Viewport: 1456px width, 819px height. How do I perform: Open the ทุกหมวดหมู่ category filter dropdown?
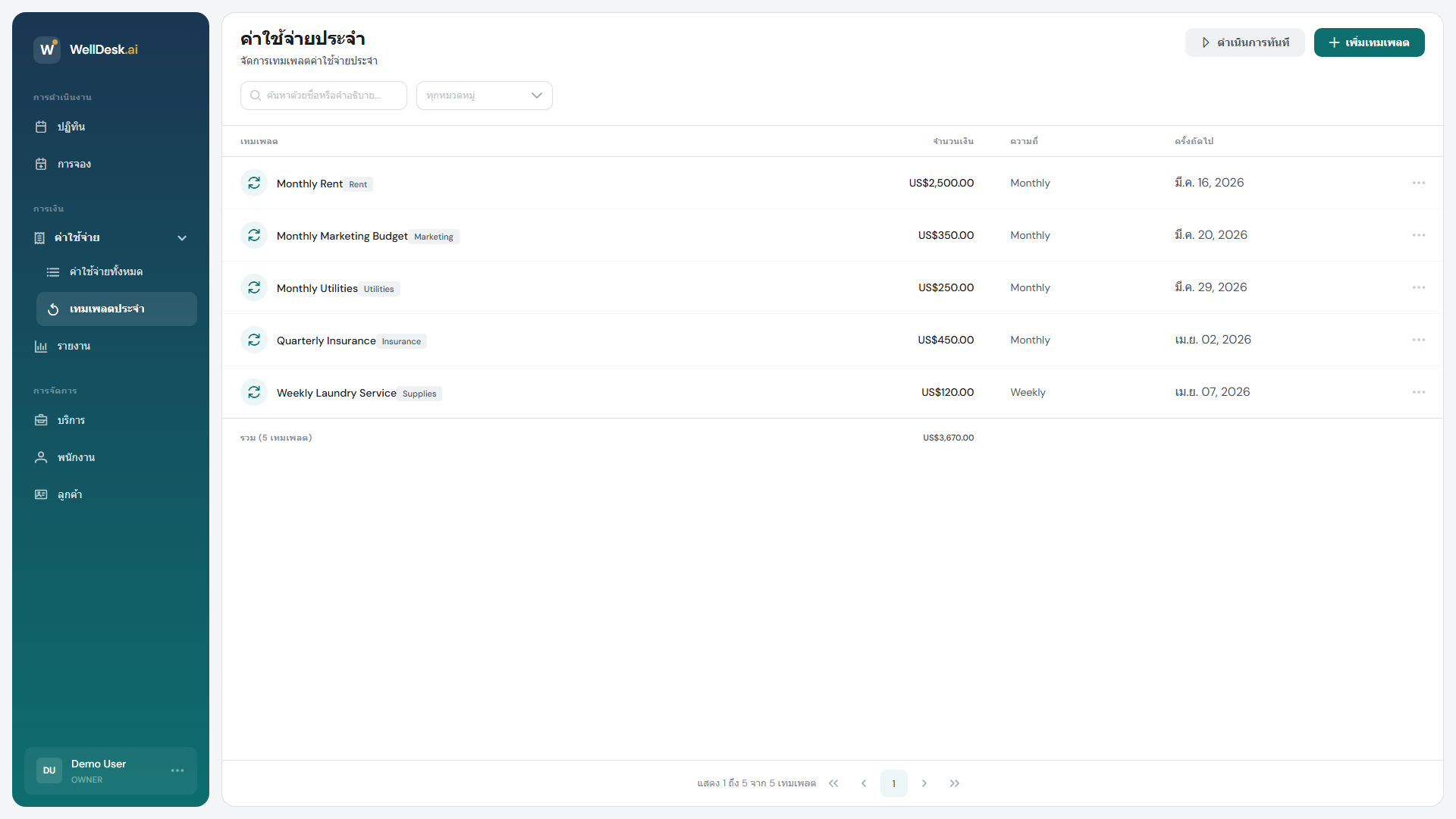click(x=484, y=96)
